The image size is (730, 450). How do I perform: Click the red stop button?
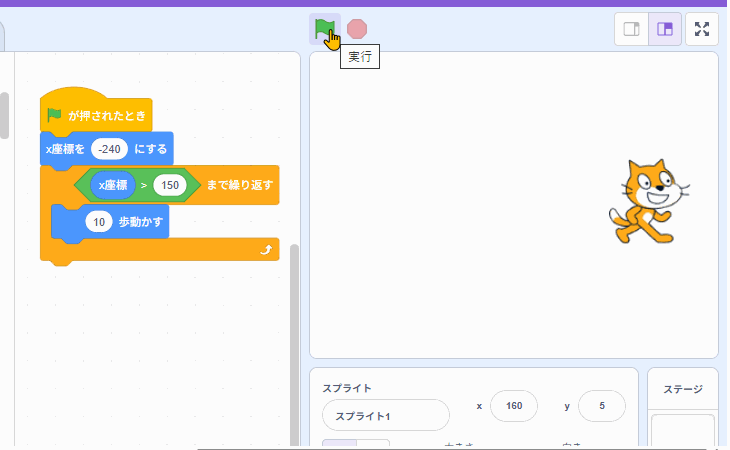click(357, 29)
